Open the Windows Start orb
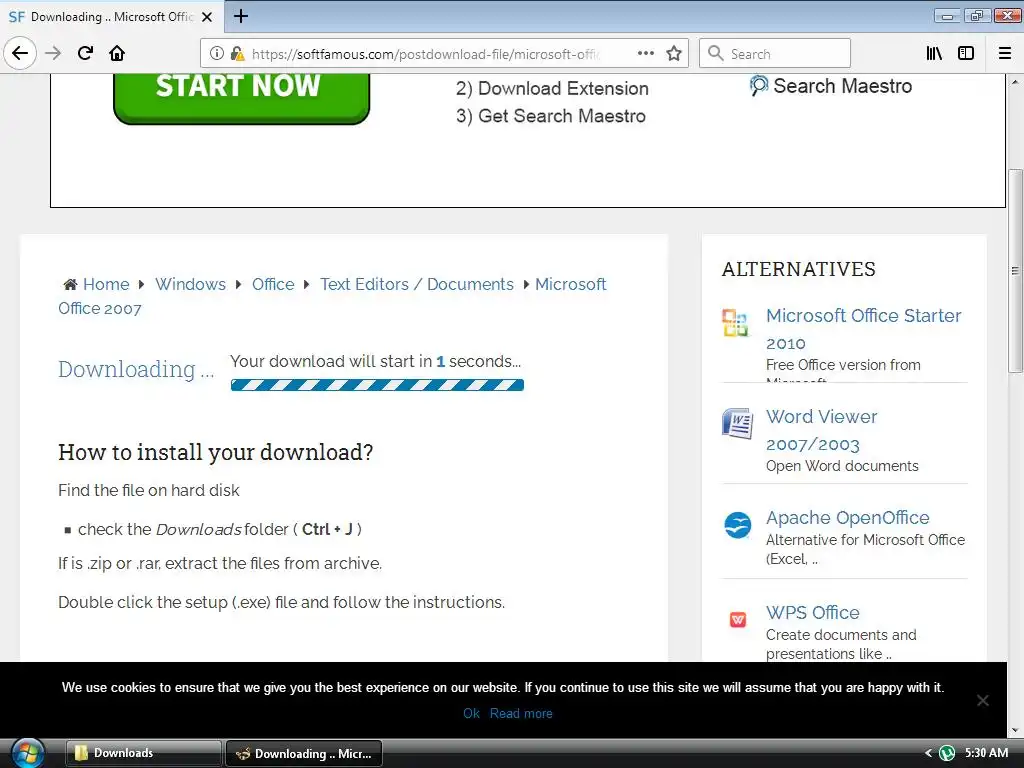 pyautogui.click(x=27, y=753)
